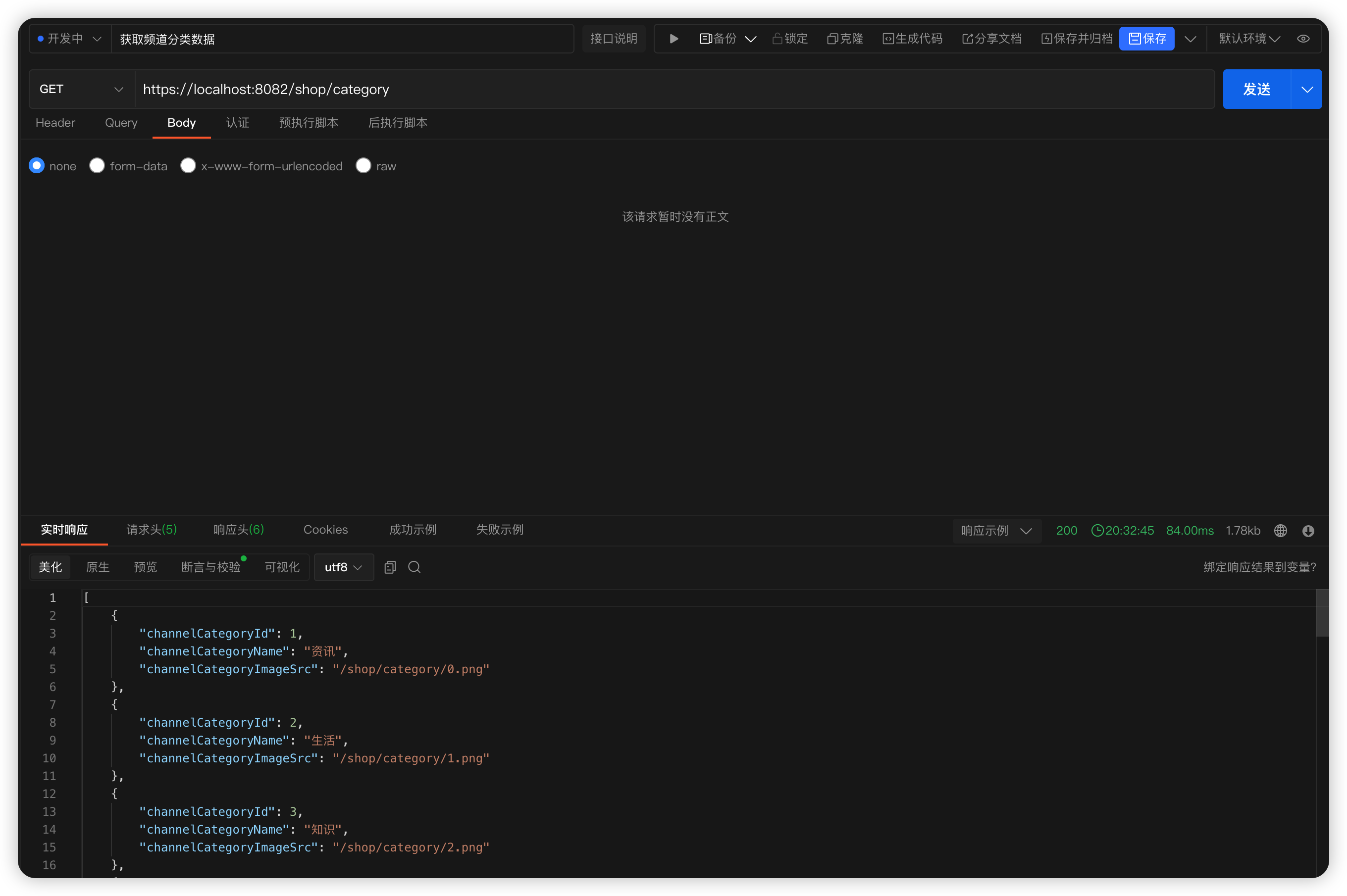Viewport: 1347px width, 896px height.
Task: Click the clock icon beside 20:32:45
Action: [x=1097, y=530]
